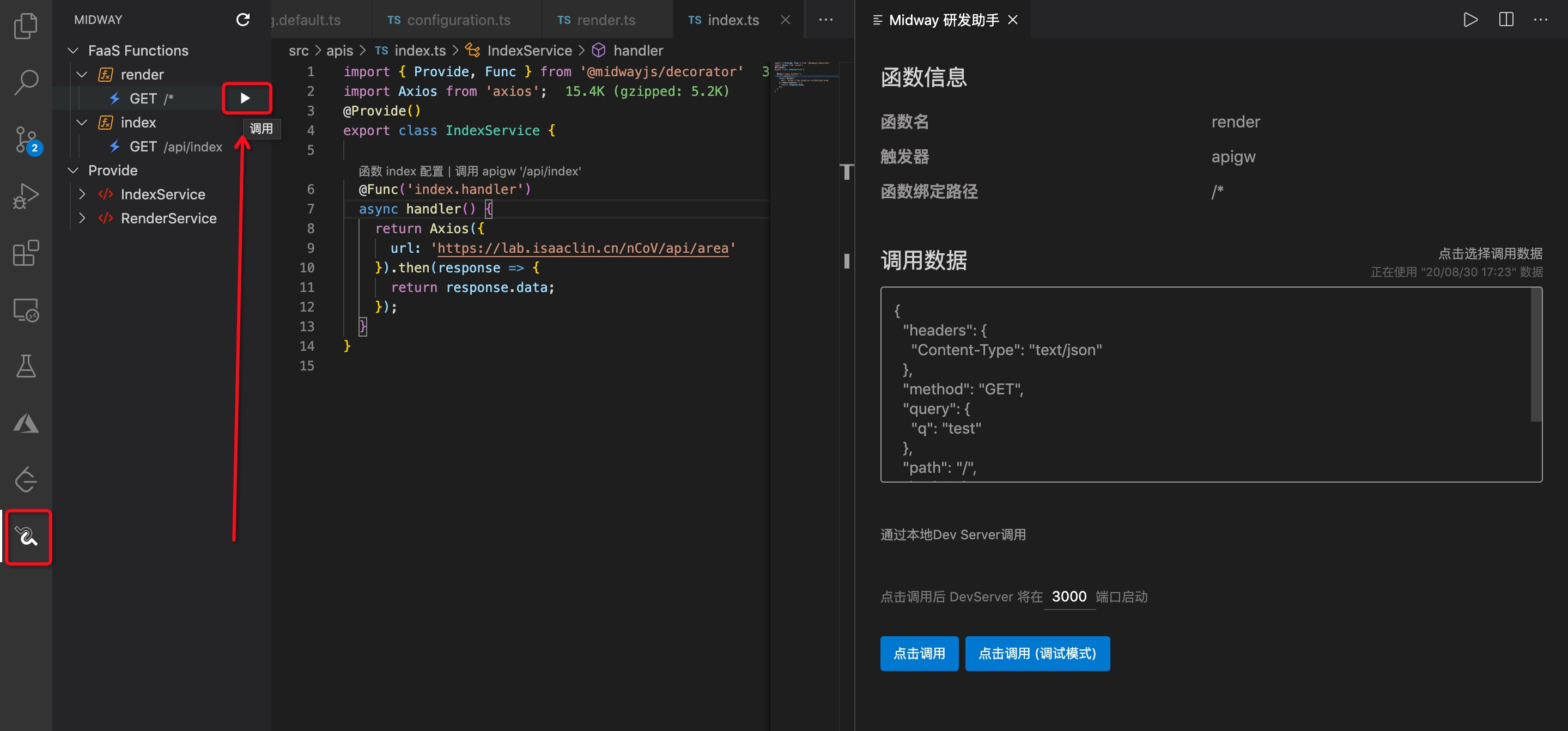Viewport: 1568px width, 731px height.
Task: Invoke the render GET function play button
Action: pyautogui.click(x=245, y=98)
